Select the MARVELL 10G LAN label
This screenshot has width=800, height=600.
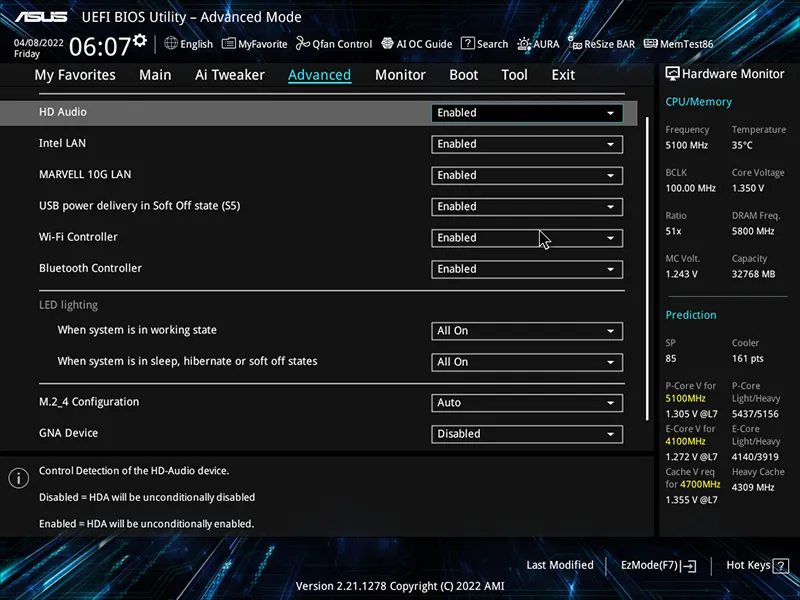(85, 174)
